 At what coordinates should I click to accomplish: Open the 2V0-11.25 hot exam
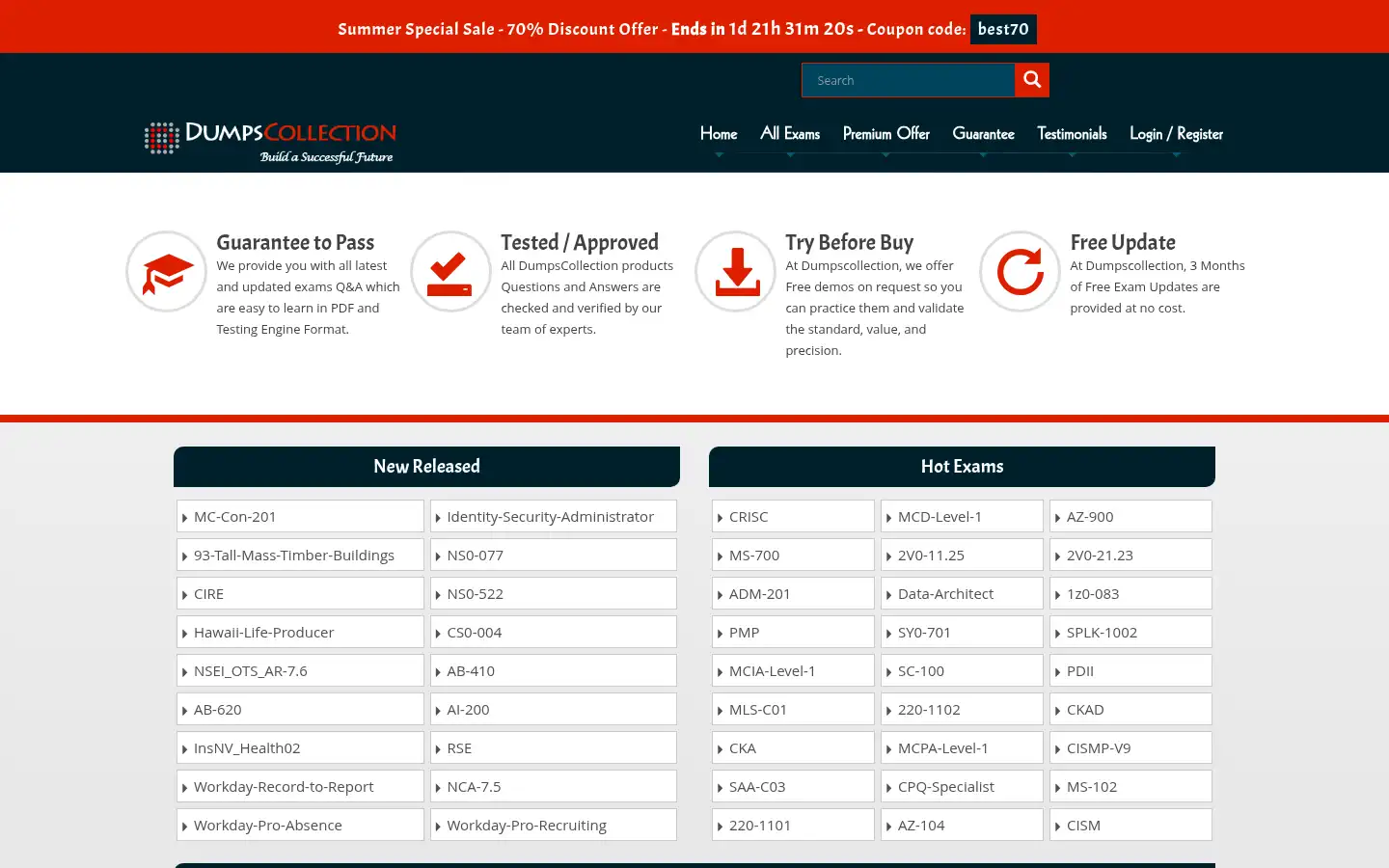coord(962,555)
